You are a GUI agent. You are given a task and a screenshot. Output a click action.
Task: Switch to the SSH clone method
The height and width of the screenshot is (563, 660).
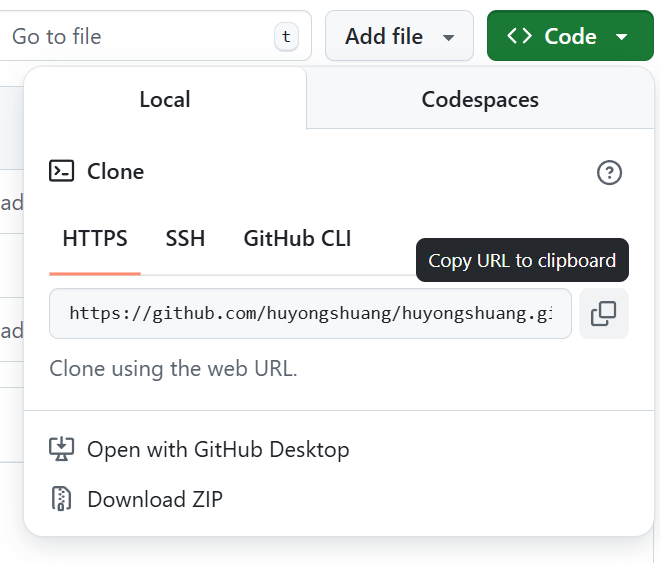click(185, 238)
